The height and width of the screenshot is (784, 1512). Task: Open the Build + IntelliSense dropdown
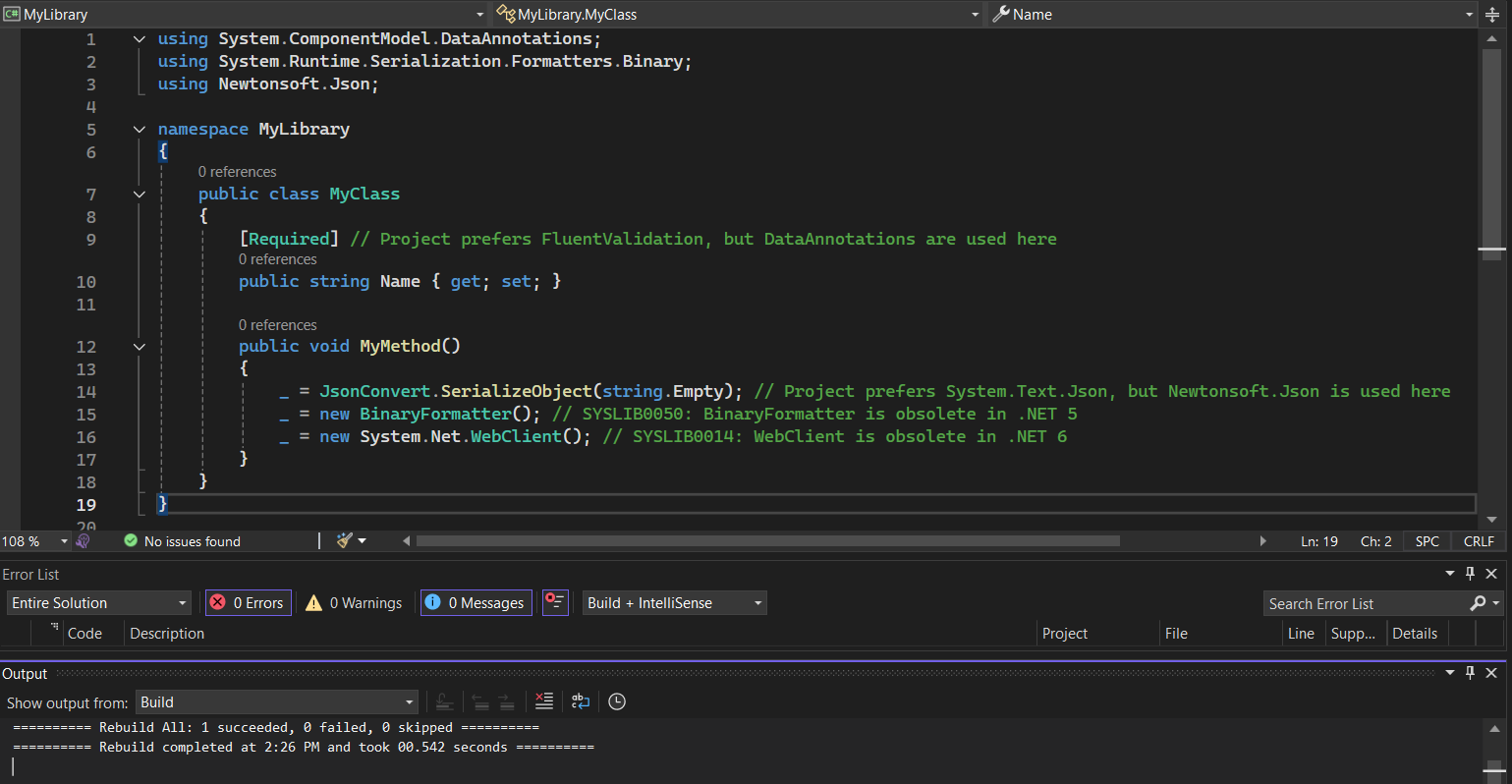[674, 603]
